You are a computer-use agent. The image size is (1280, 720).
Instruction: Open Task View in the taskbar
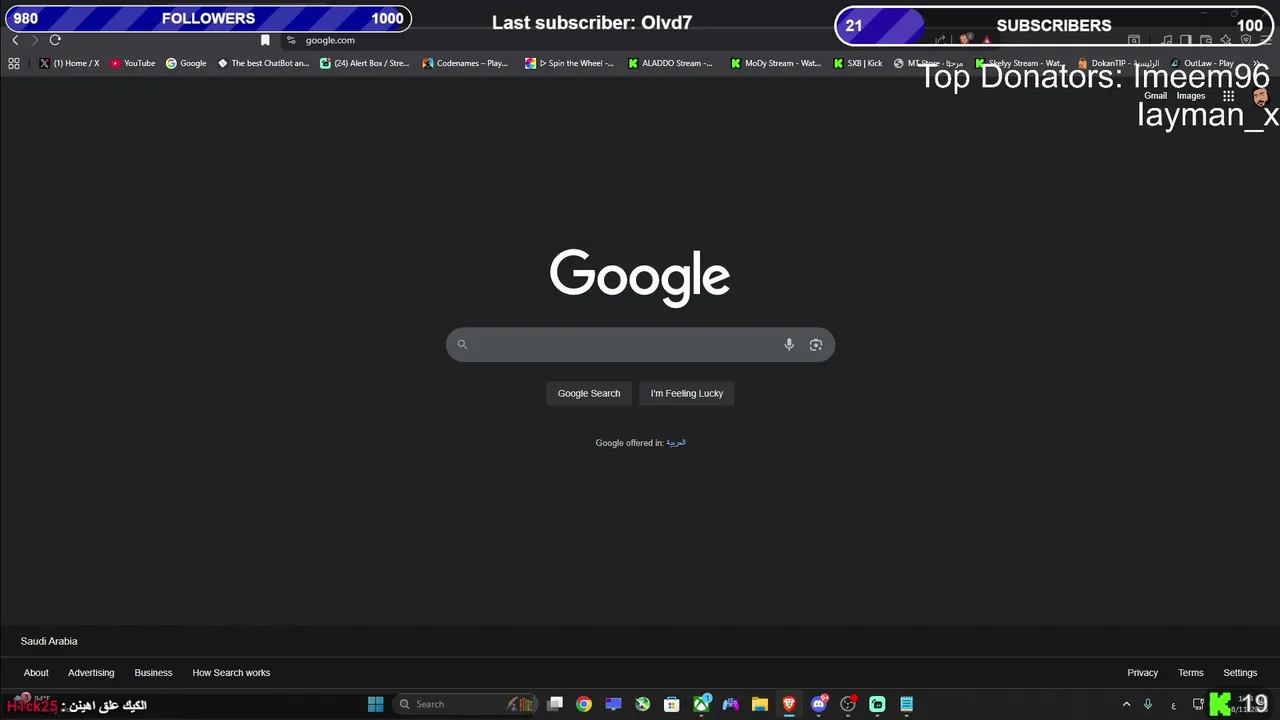point(555,704)
